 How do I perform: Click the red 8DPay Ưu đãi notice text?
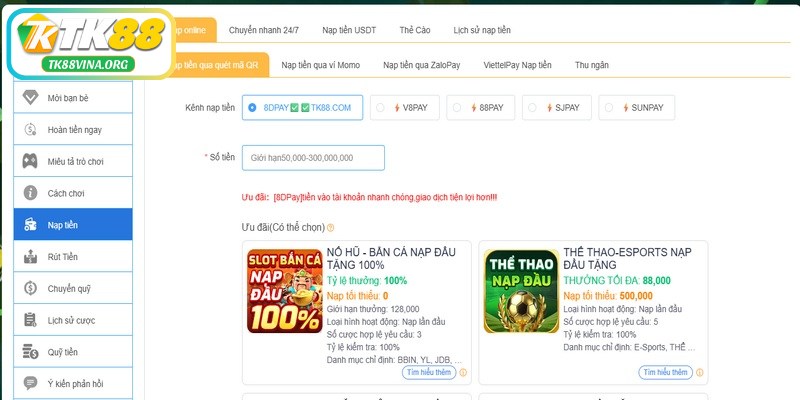click(369, 197)
